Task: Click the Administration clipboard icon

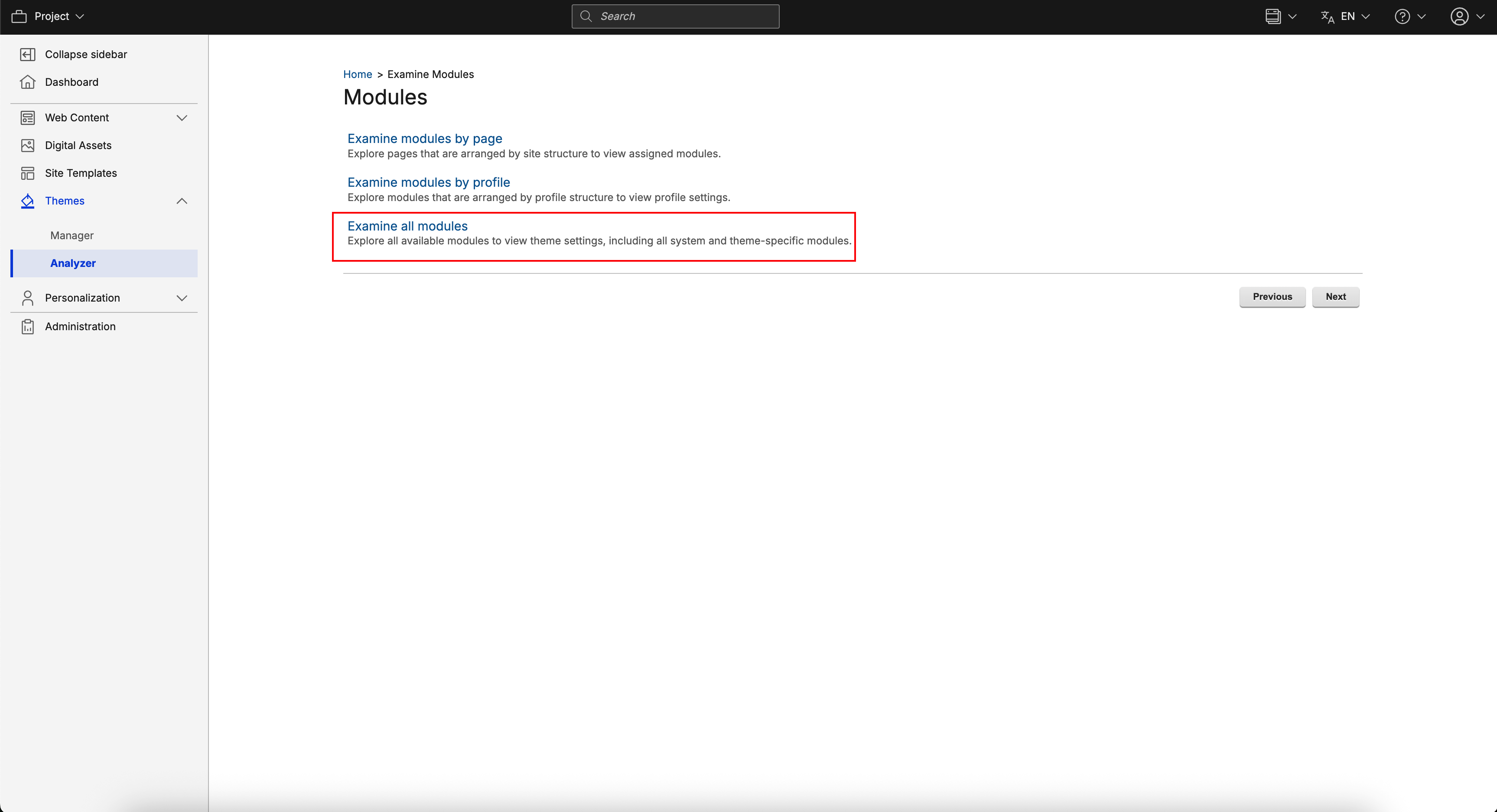Action: [27, 326]
